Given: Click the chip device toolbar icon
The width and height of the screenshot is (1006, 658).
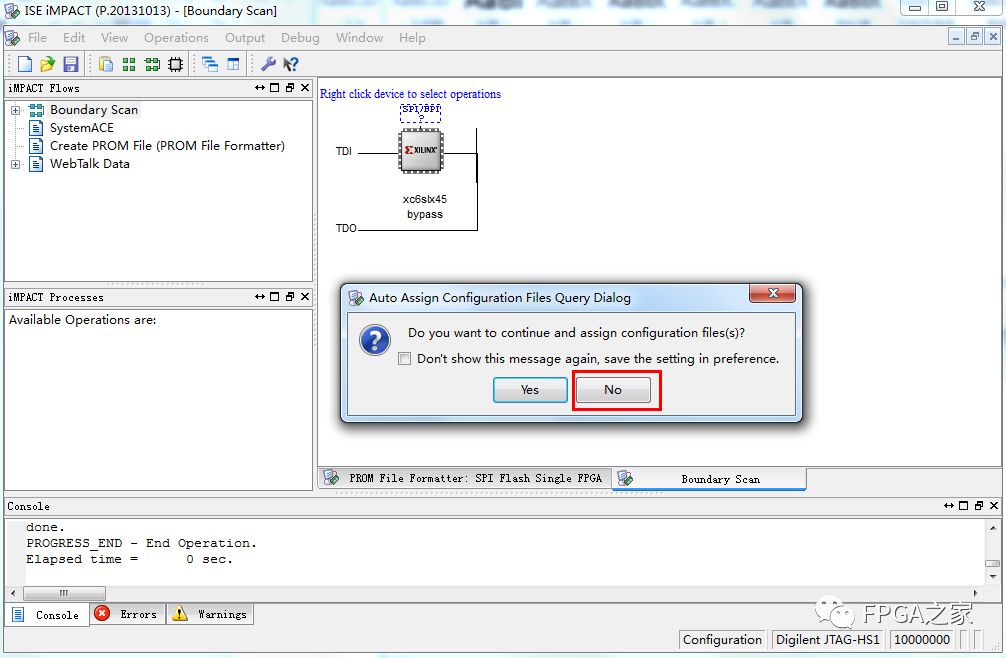Looking at the screenshot, I should pos(175,63).
